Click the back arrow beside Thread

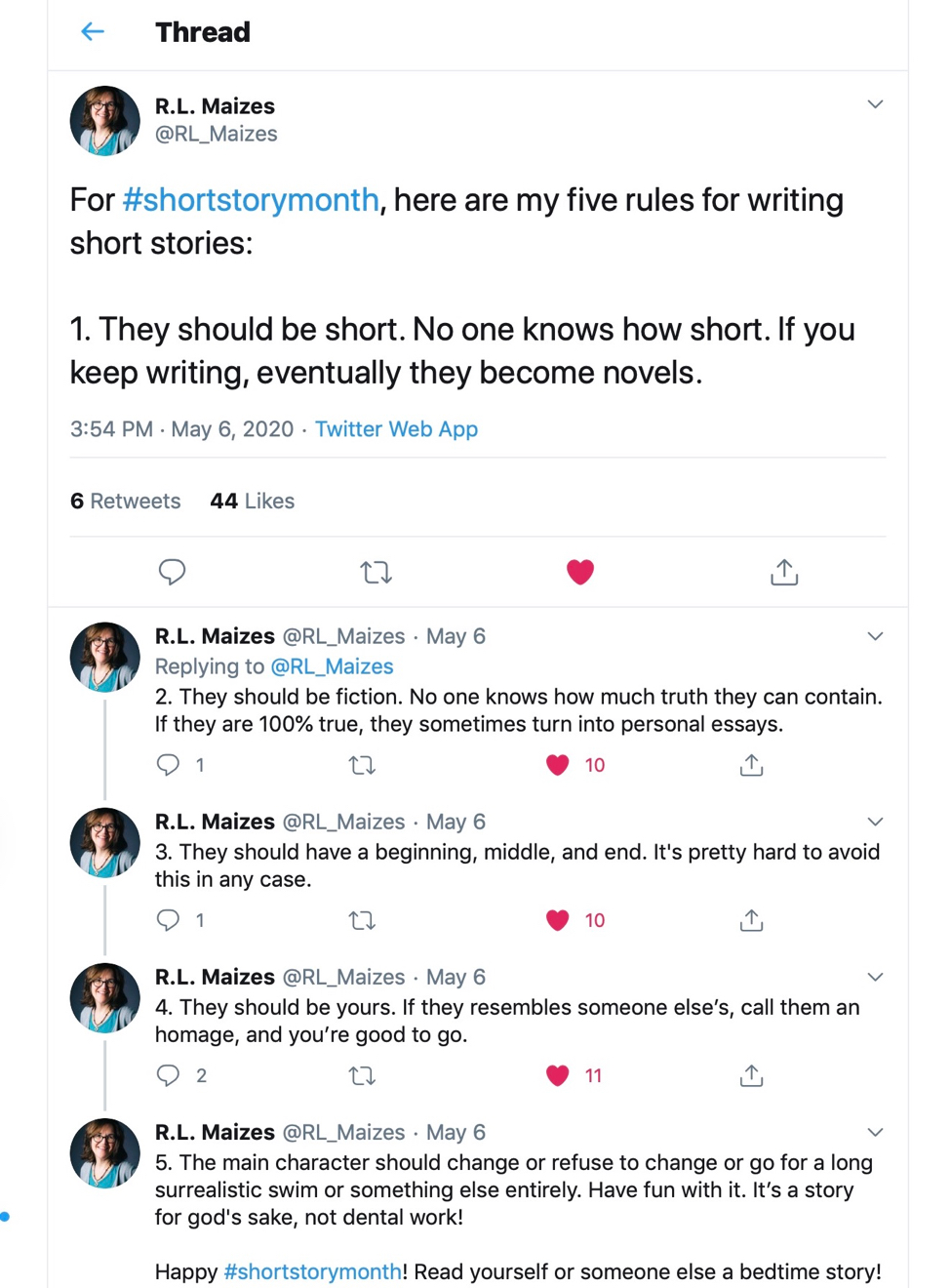click(93, 32)
